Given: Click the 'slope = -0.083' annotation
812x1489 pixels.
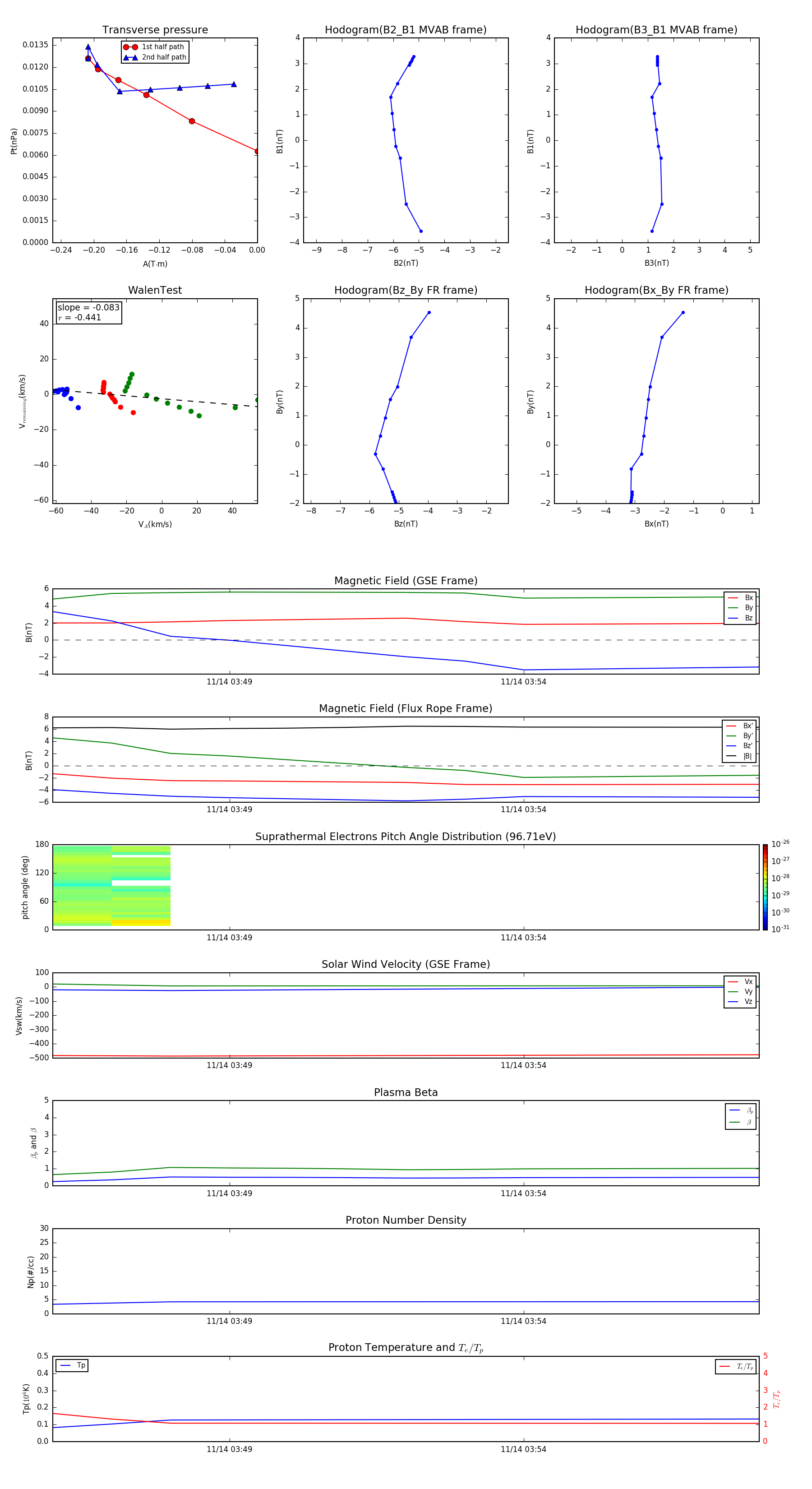Looking at the screenshot, I should coord(88,308).
